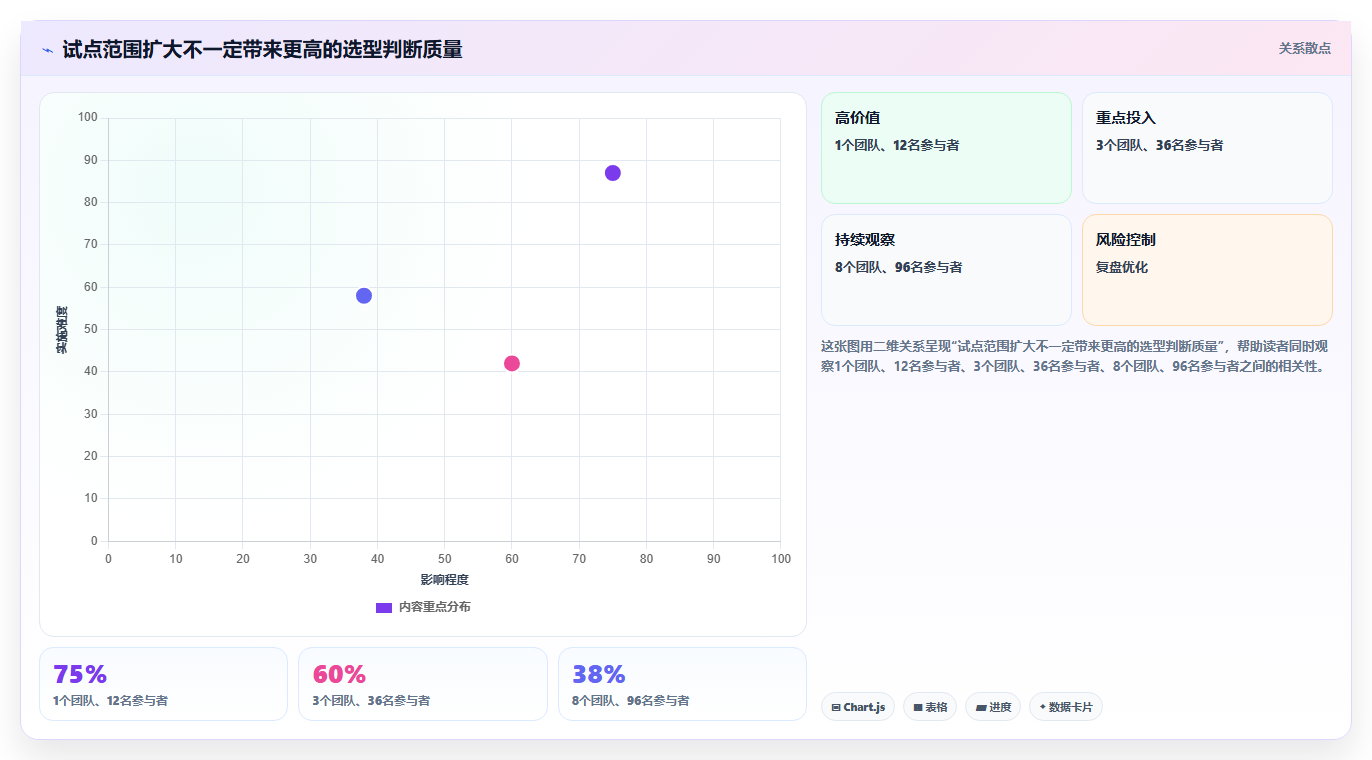Open the 重点投入 quadrant card
Image resolution: width=1372 pixels, height=760 pixels.
tap(1207, 148)
